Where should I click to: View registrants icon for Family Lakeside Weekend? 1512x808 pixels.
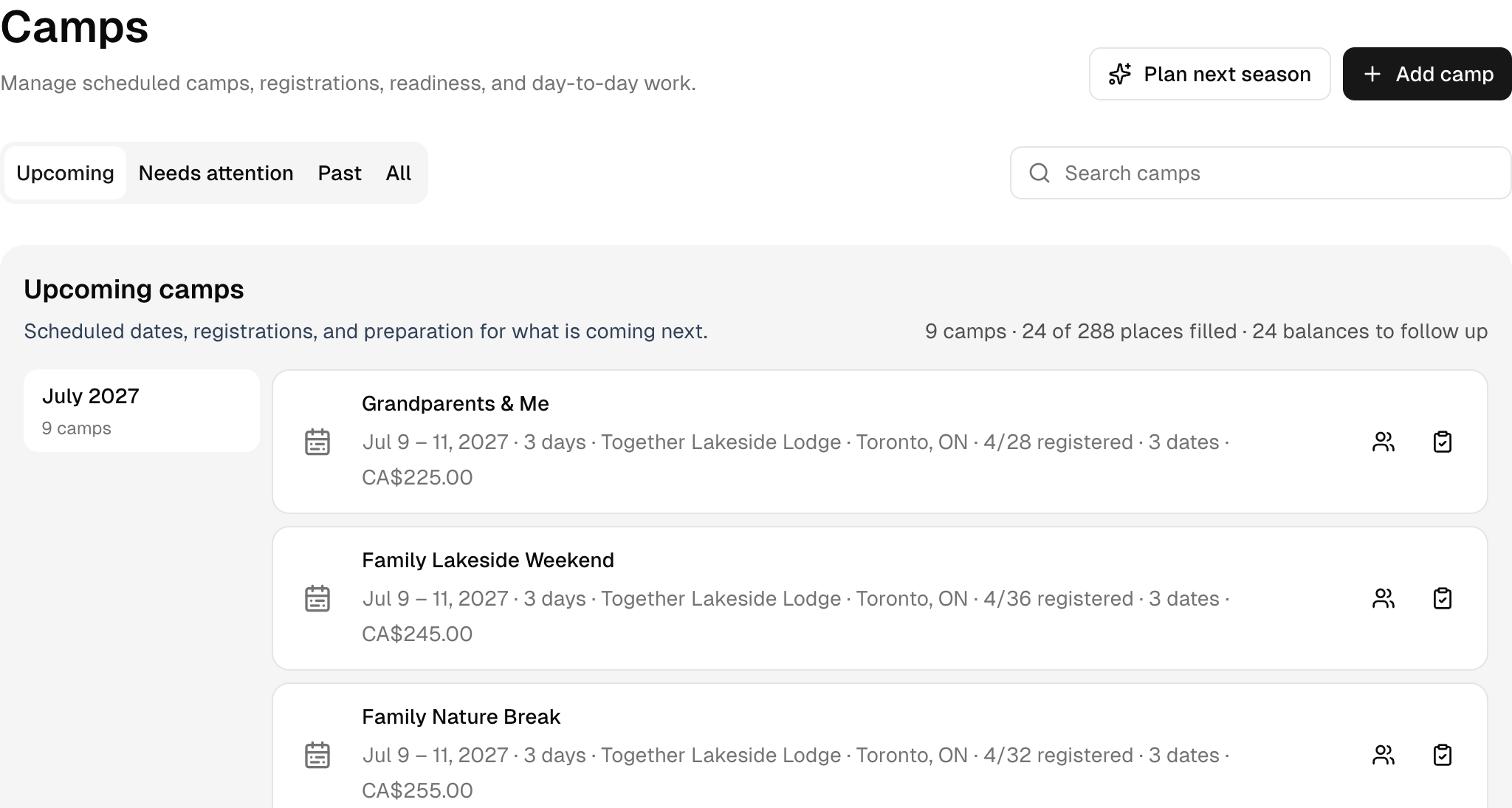click(x=1383, y=598)
